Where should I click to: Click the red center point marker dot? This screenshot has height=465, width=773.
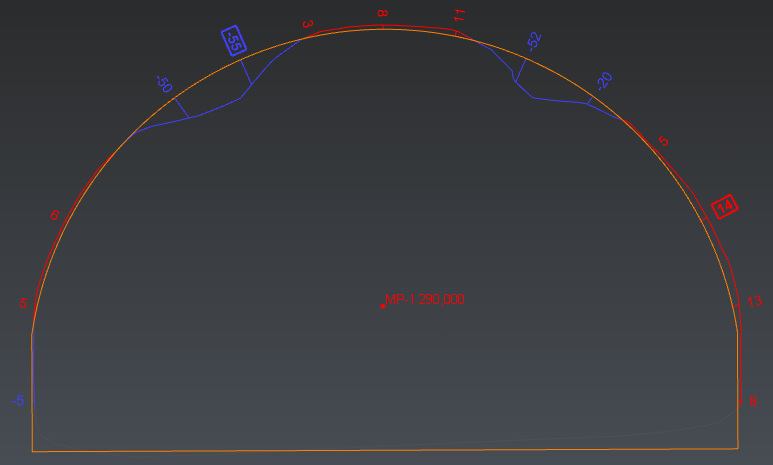tap(382, 306)
